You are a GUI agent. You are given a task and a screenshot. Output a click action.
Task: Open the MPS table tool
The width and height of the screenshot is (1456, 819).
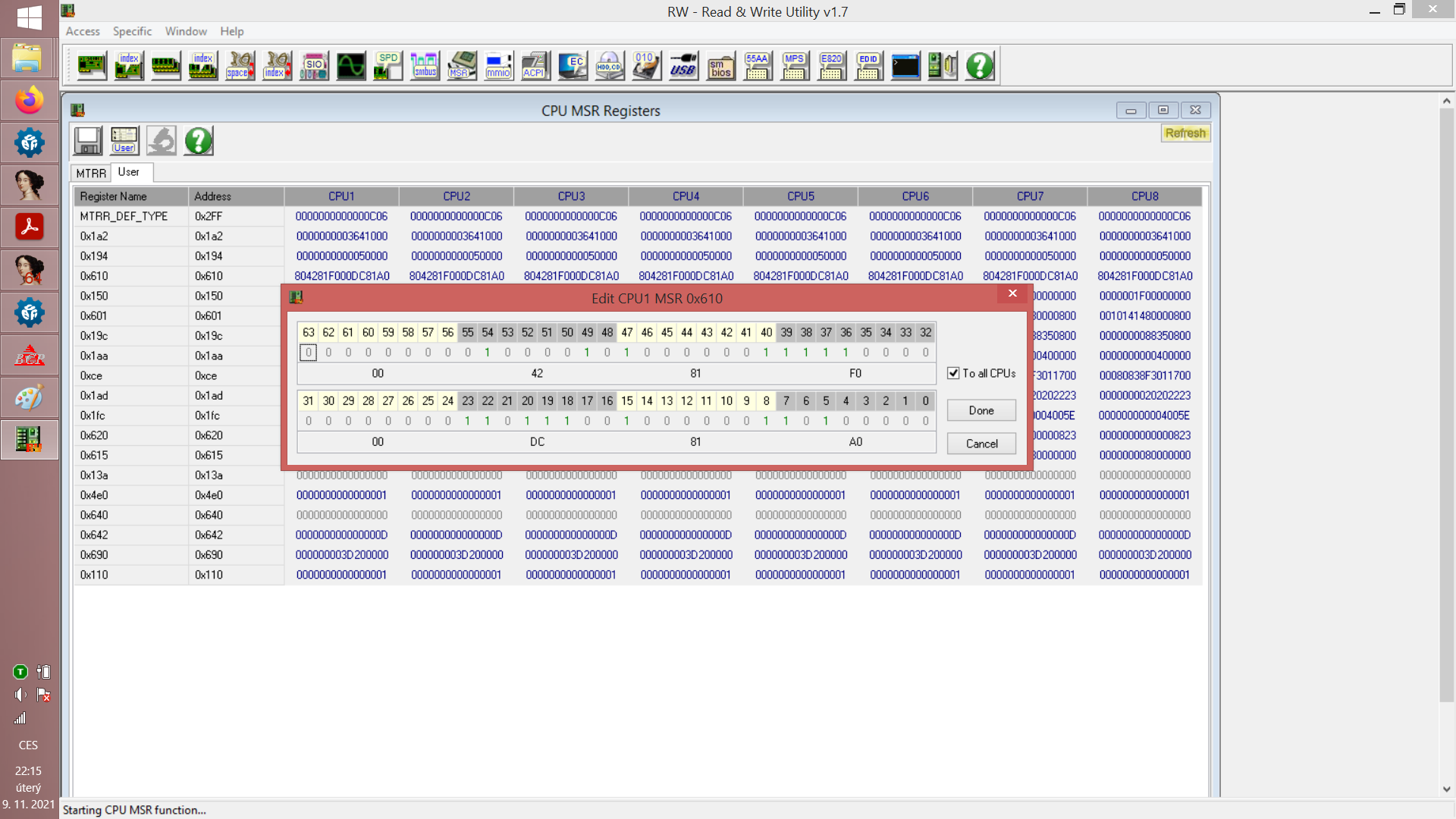click(x=795, y=66)
